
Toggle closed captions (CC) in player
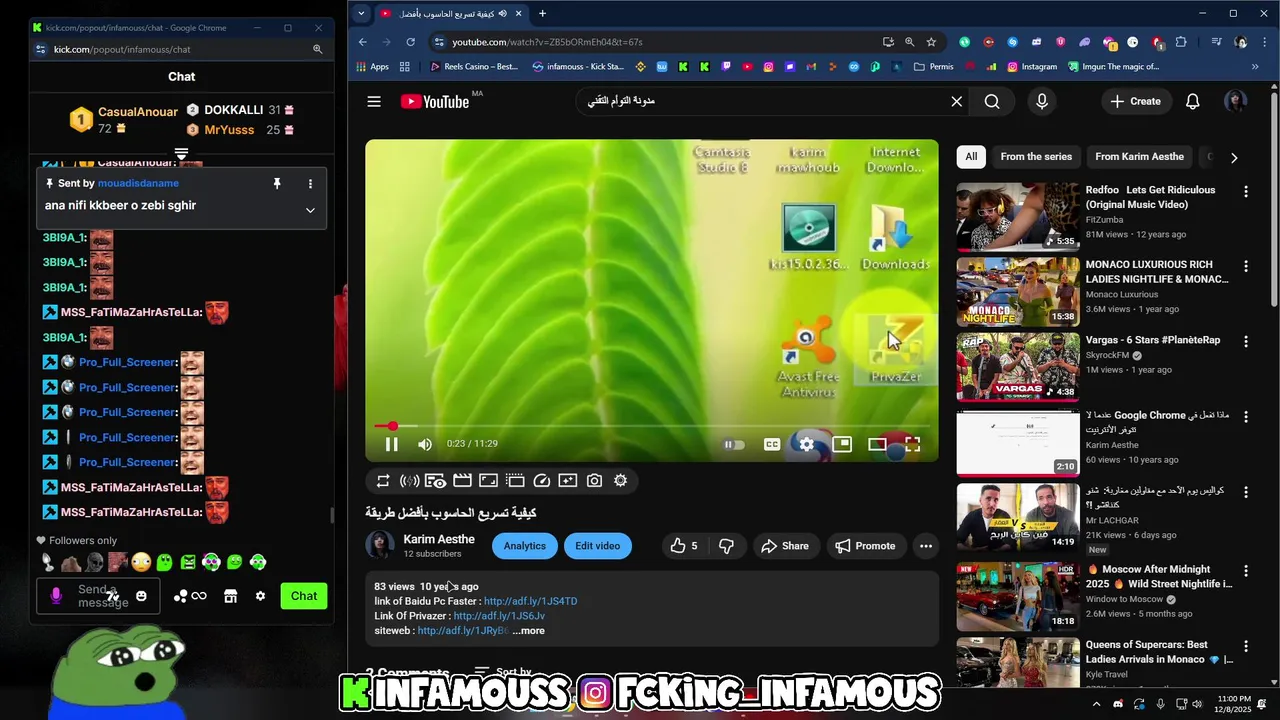[772, 444]
